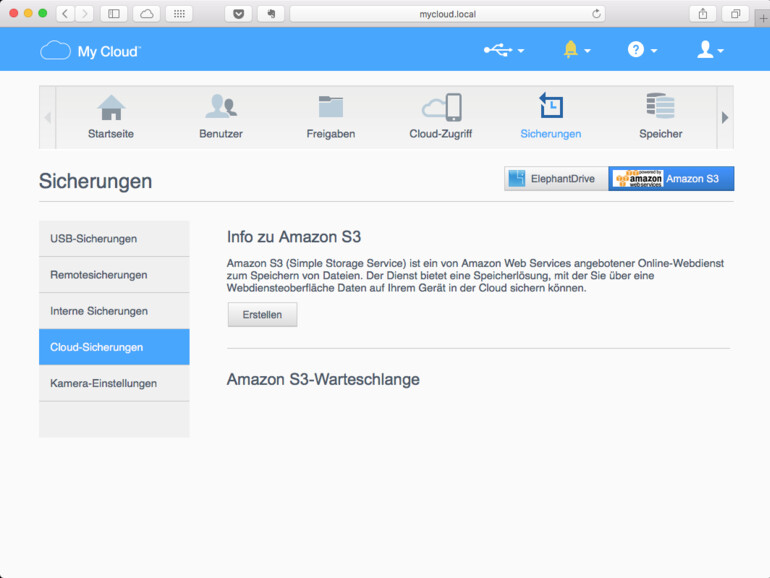Click the mycloud.local address bar
Viewport: 770px width, 578px height.
click(x=447, y=14)
